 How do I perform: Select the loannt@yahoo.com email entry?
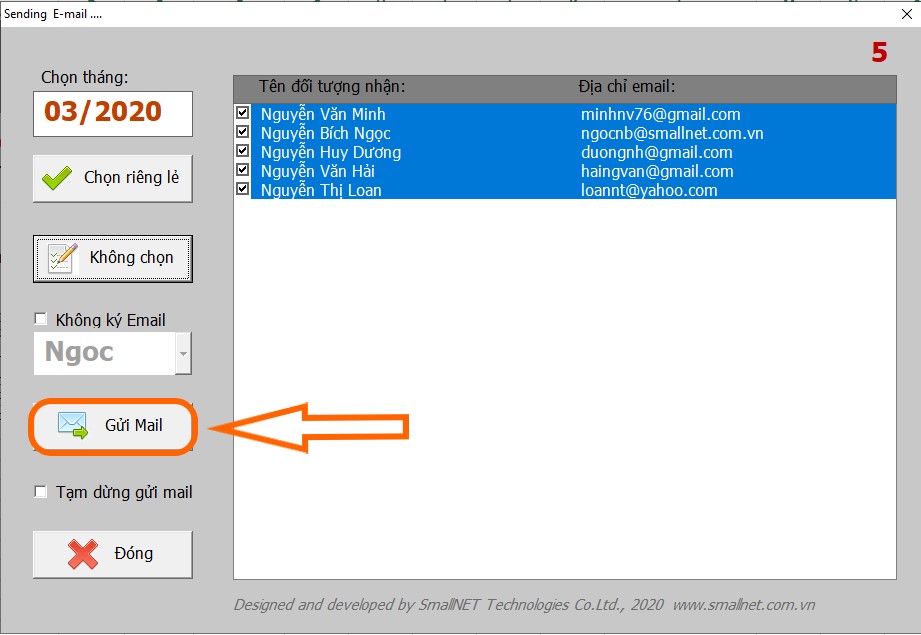pyautogui.click(x=649, y=190)
